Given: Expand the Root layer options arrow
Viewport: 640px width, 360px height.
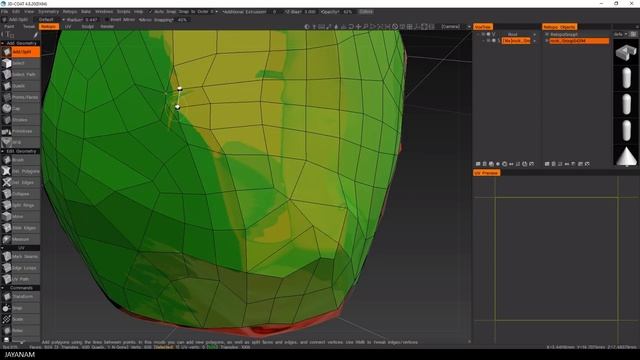Looking at the screenshot, I should tap(535, 35).
